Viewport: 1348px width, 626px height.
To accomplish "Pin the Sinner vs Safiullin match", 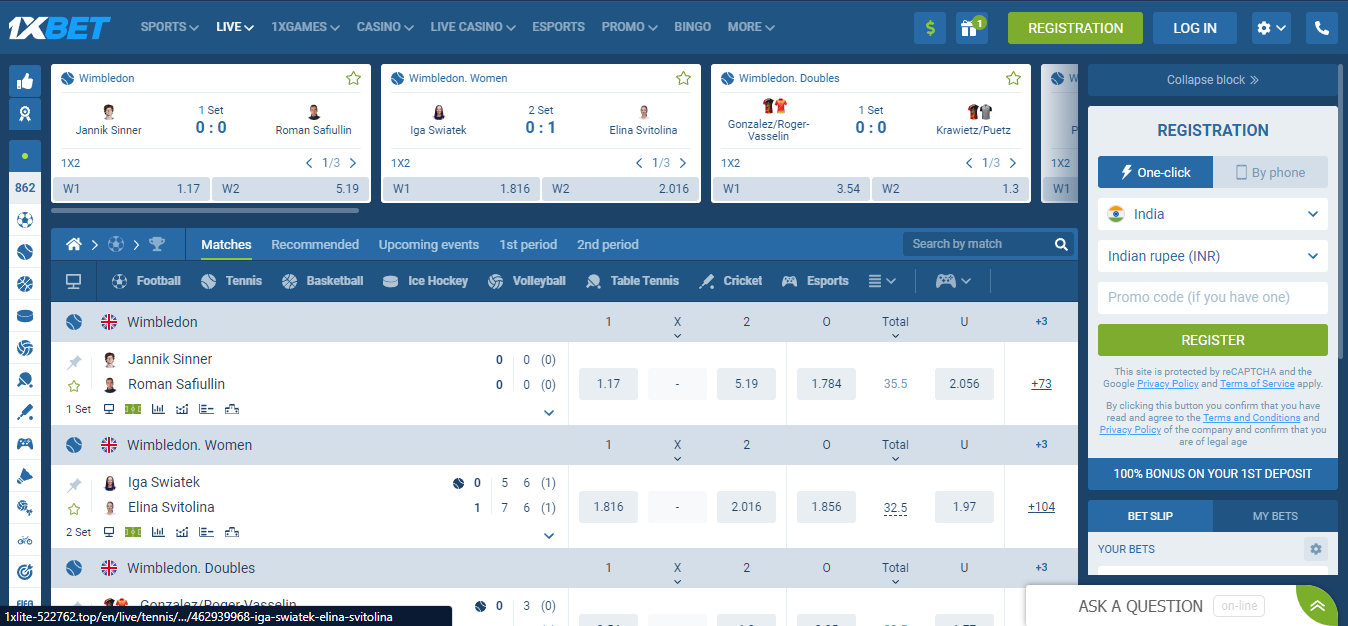I will point(74,362).
